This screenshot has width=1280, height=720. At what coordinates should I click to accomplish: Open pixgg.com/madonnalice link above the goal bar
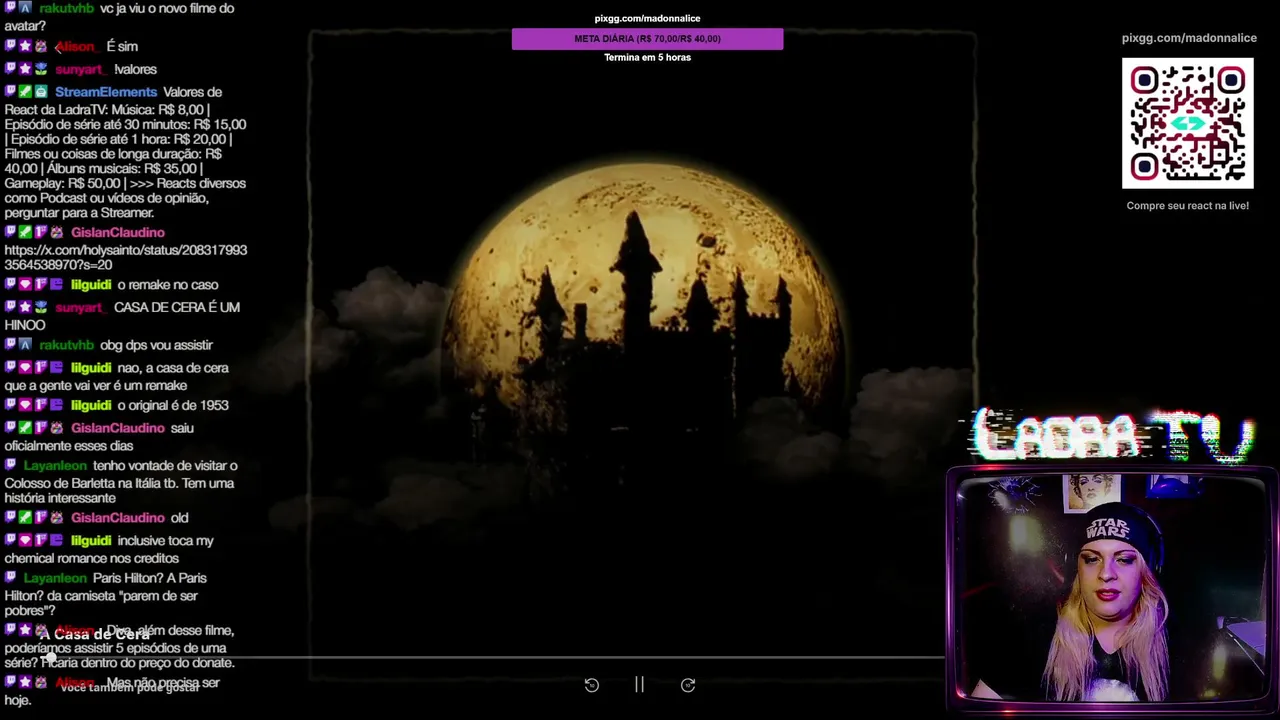pyautogui.click(x=647, y=18)
